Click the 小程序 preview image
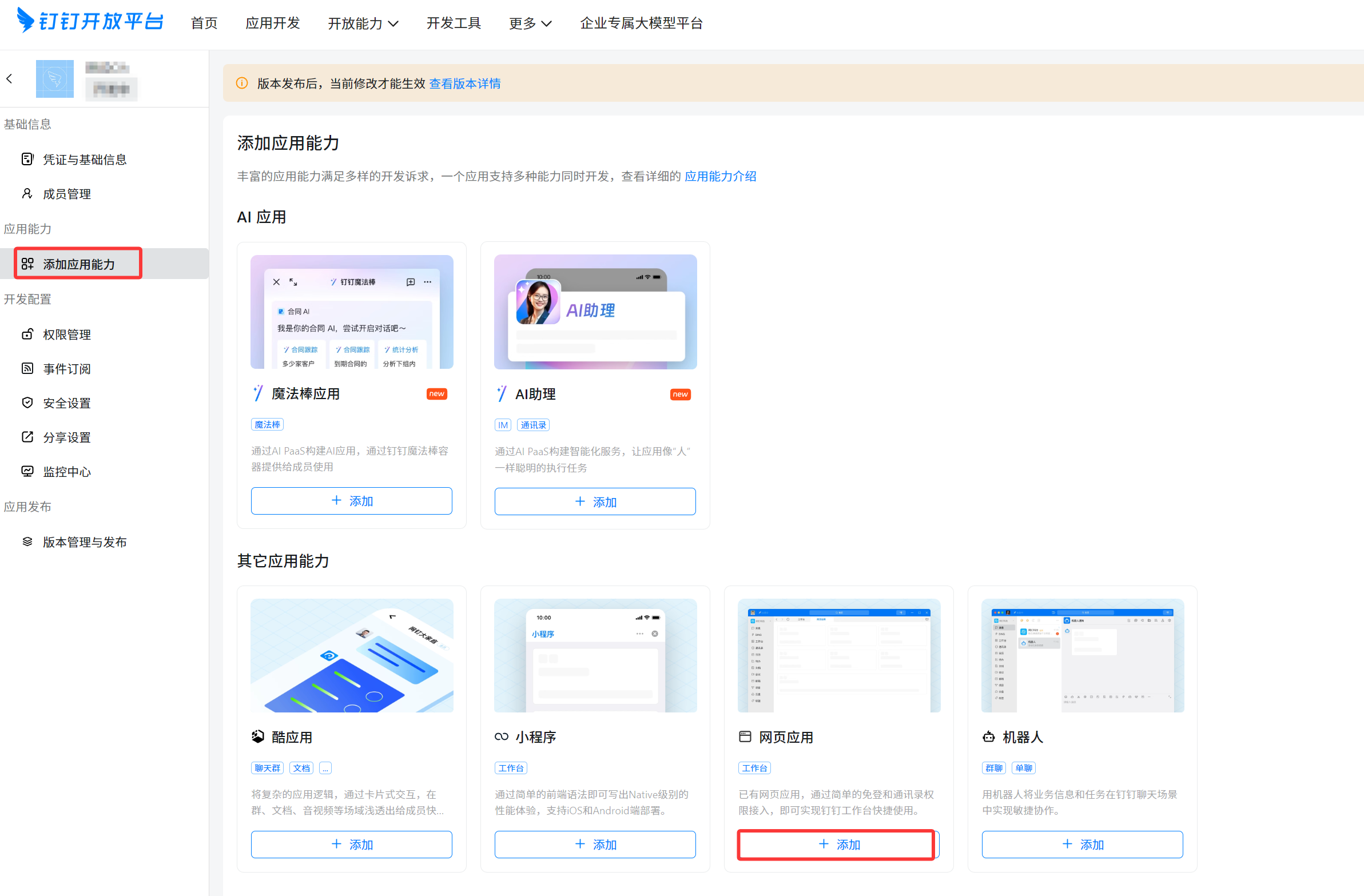Image resolution: width=1364 pixels, height=896 pixels. (595, 655)
